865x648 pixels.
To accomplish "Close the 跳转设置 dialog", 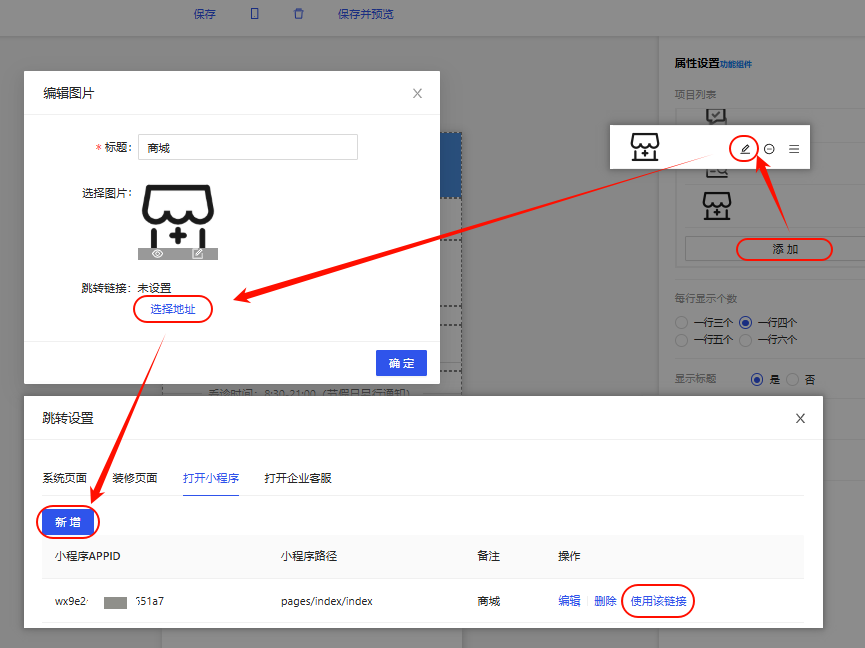I will (800, 418).
